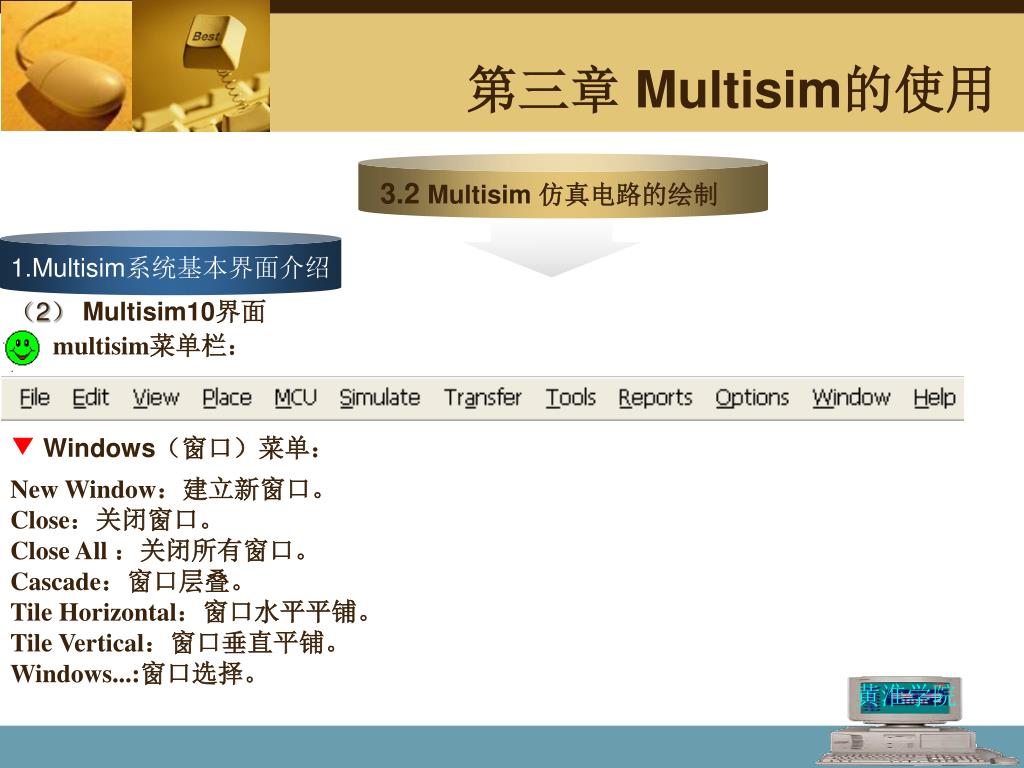
Task: Open the Help menu
Action: [935, 398]
